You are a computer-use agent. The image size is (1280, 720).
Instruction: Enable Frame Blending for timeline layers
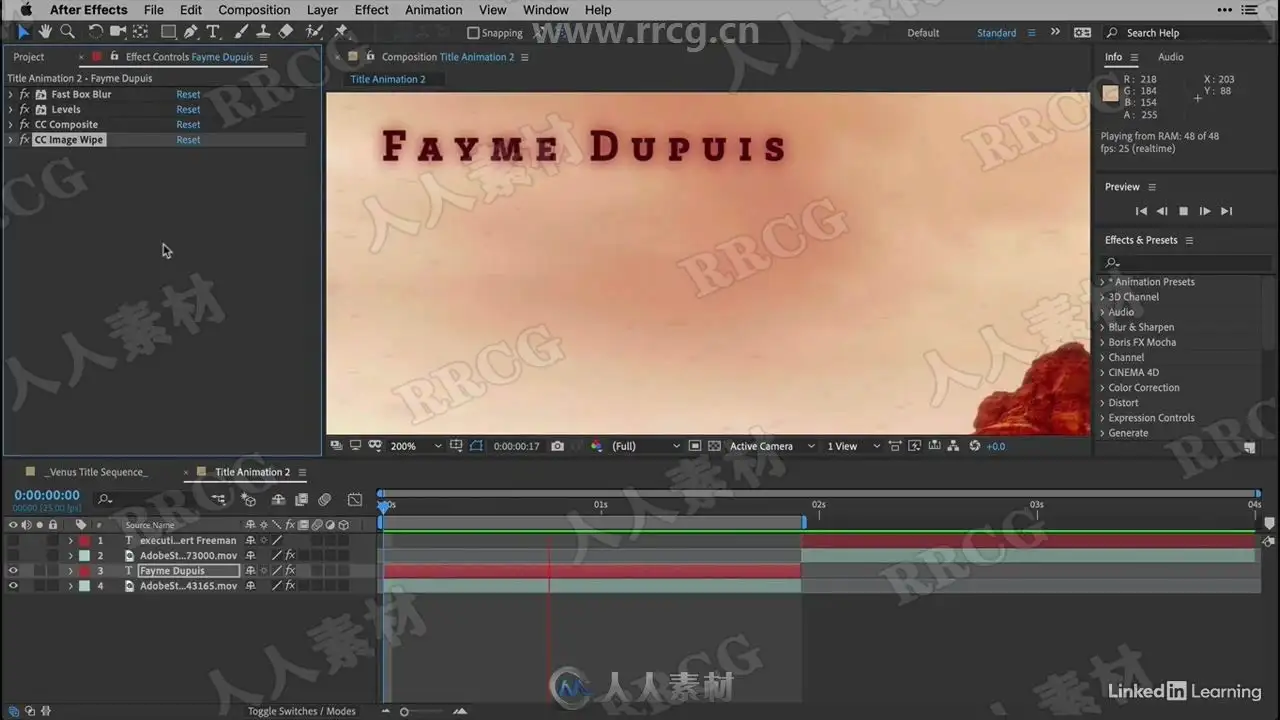pyautogui.click(x=301, y=499)
